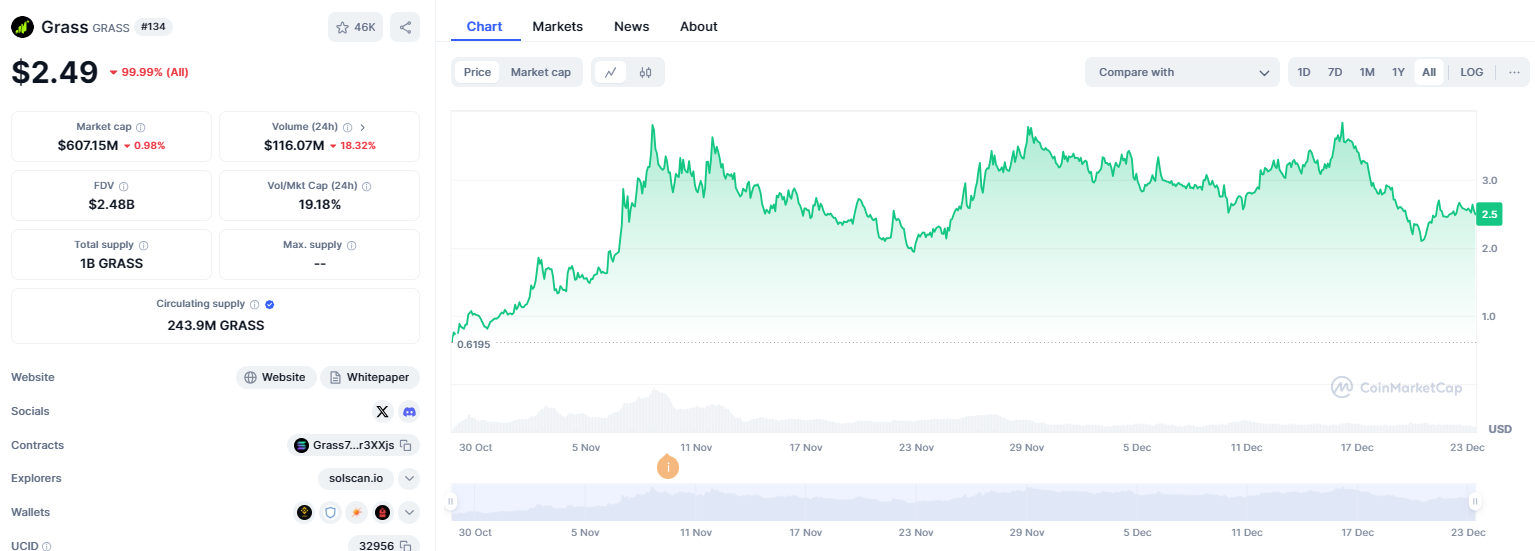
Task: Switch chart to Market cap view
Action: 540,72
